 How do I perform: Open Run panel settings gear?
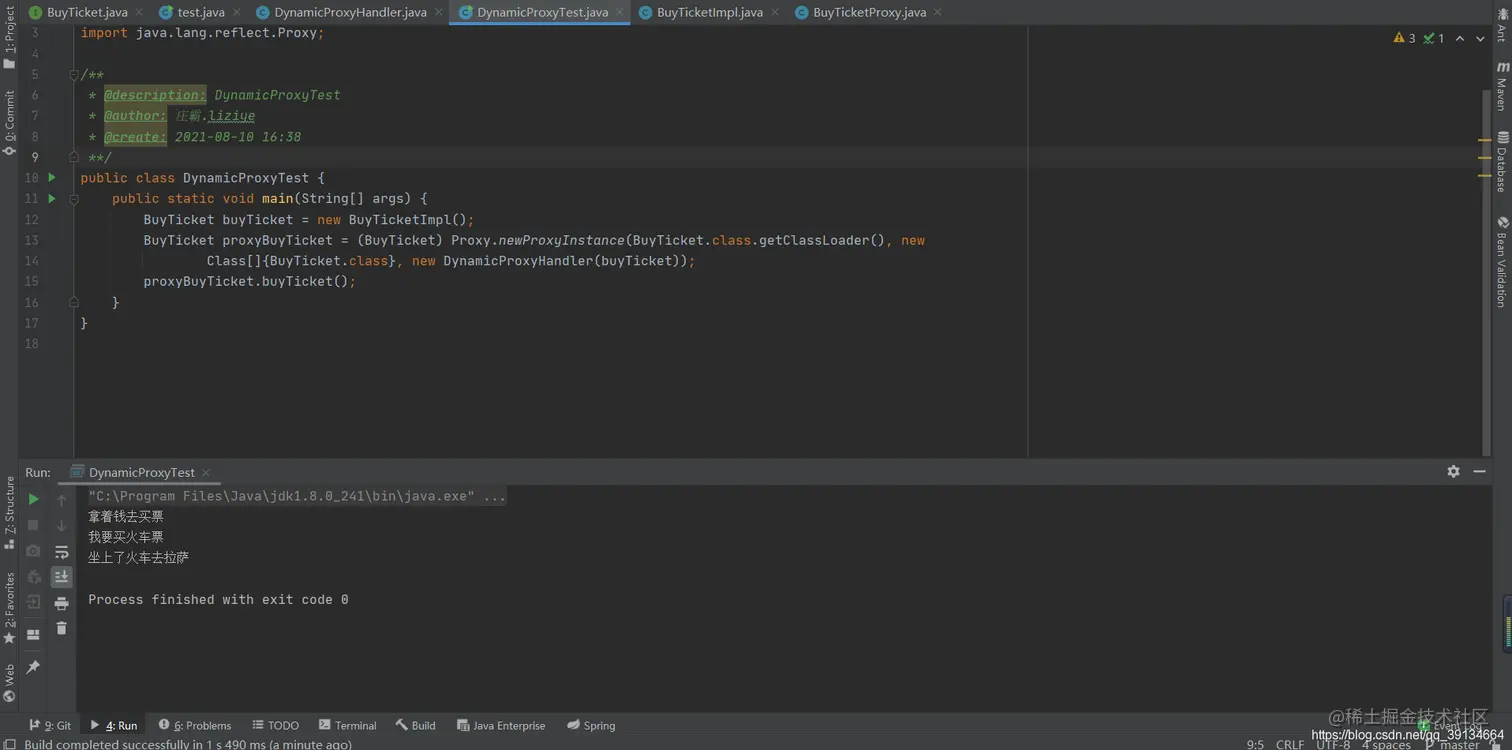point(1453,471)
